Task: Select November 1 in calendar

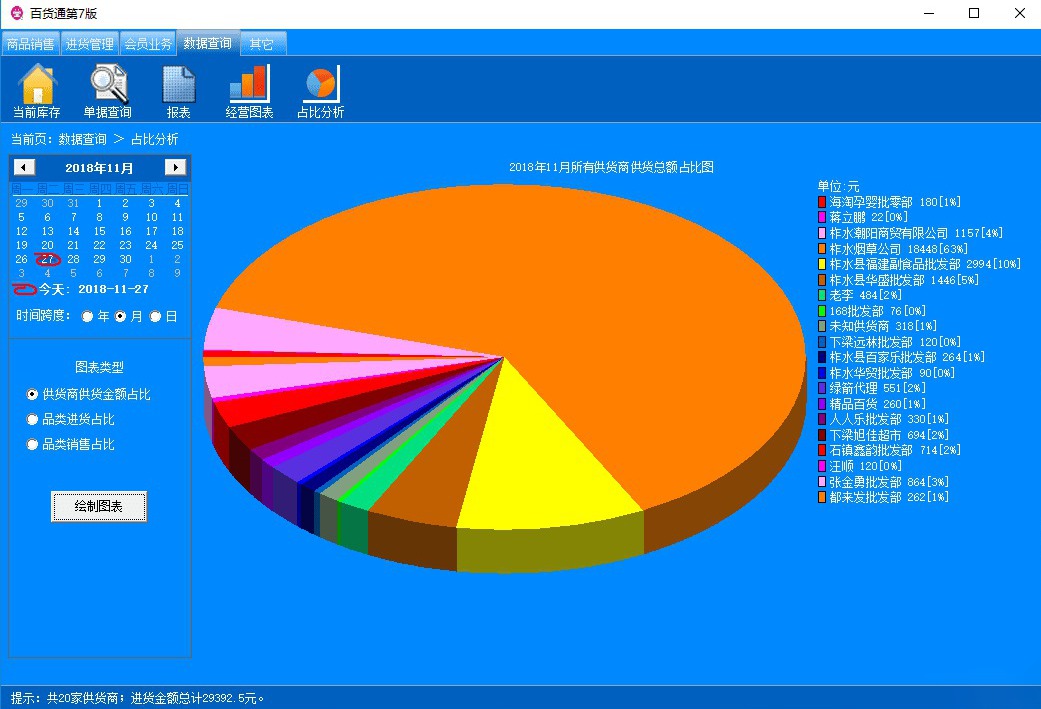Action: [x=100, y=203]
